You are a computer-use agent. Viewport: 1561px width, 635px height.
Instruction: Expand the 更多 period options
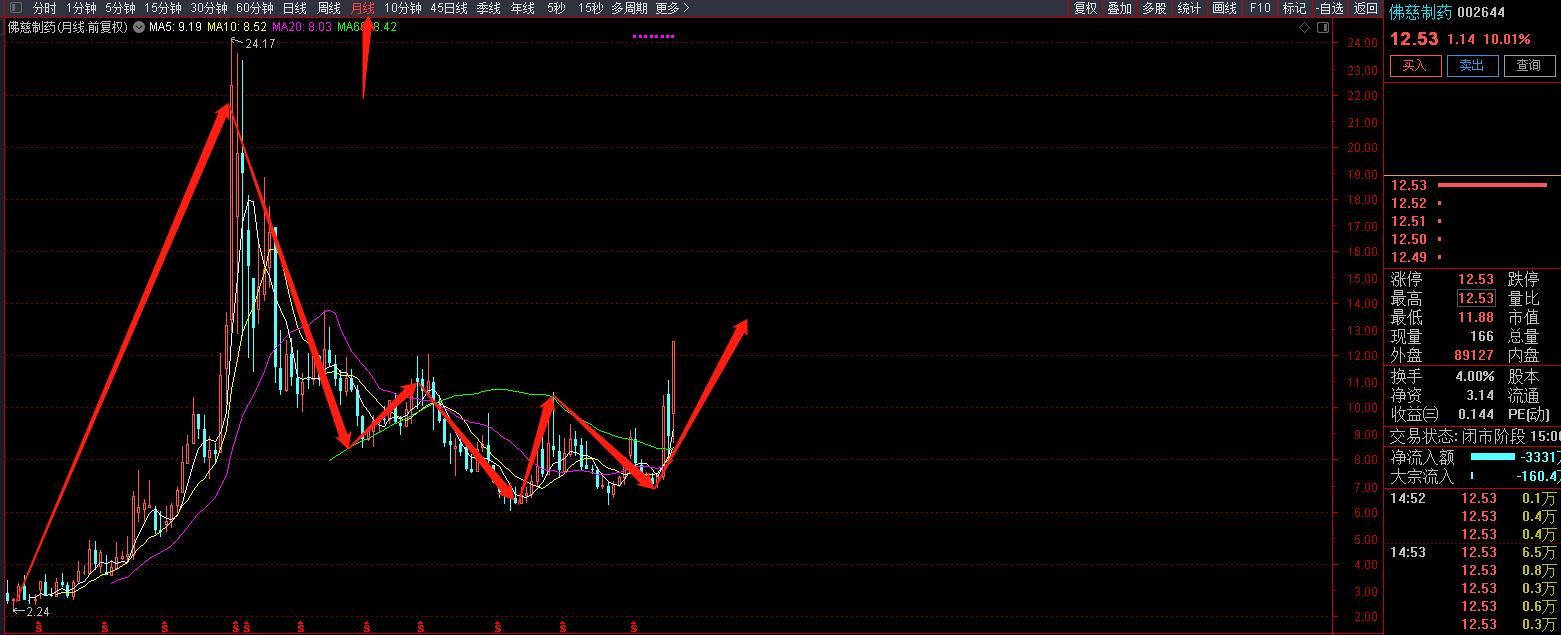pos(672,8)
